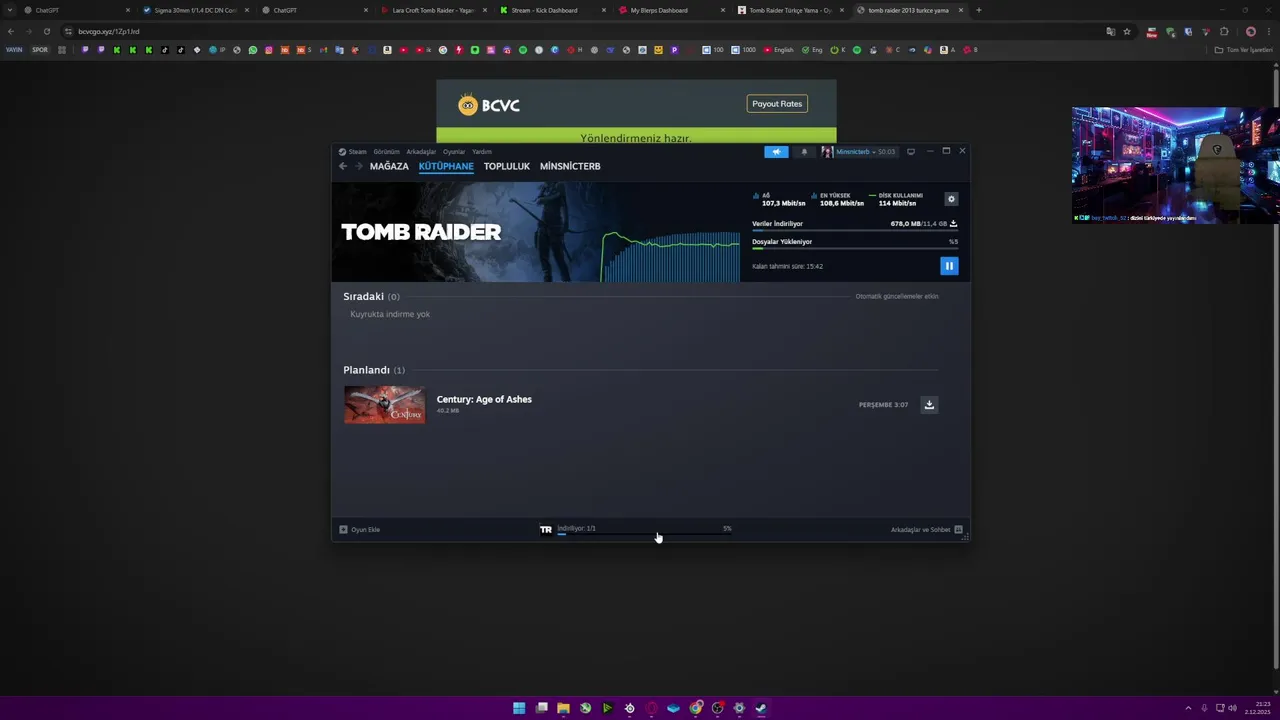Click Kalan tahmini süre: 15:42 text
1280x720 pixels.
787,266
